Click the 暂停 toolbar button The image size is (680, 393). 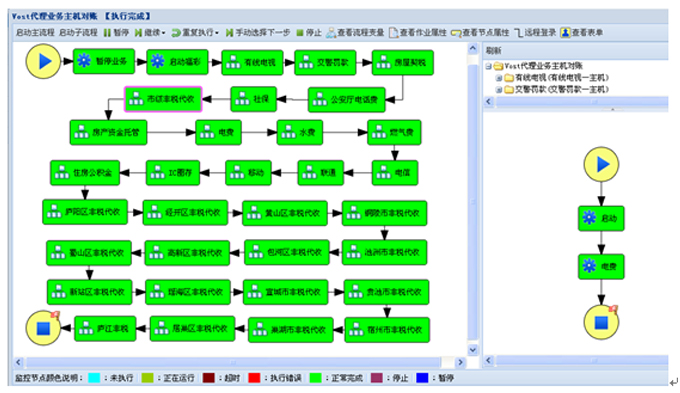click(x=116, y=33)
